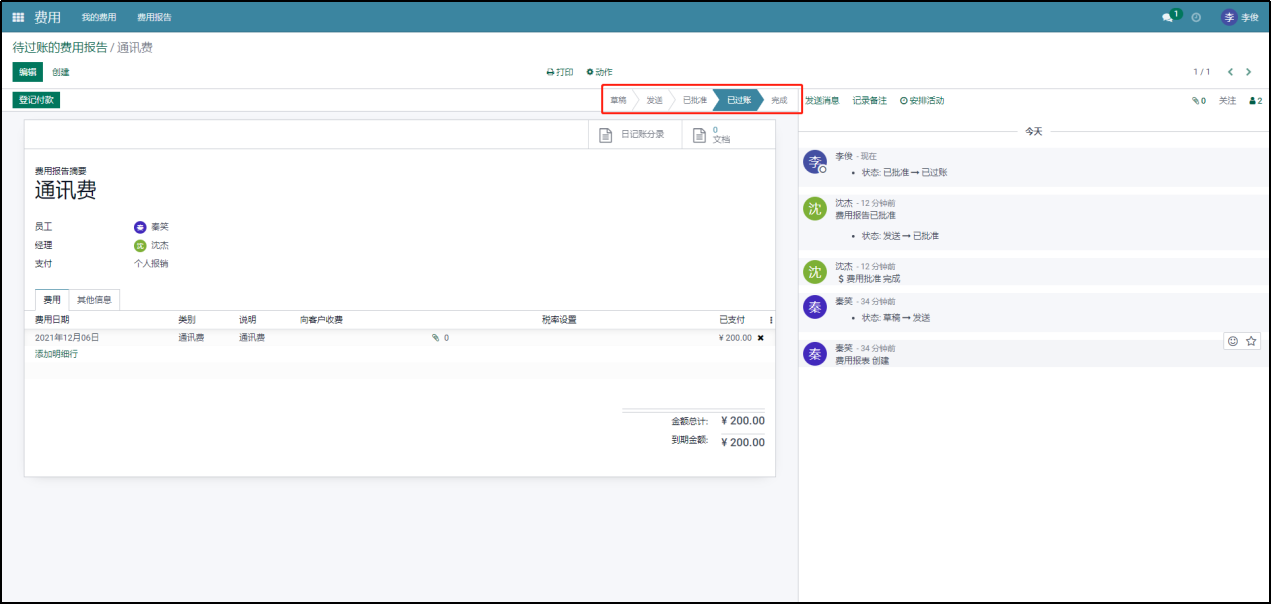Viewport: 1271px width, 605px height.
Task: Open the column options menu in table
Action: click(x=770, y=320)
